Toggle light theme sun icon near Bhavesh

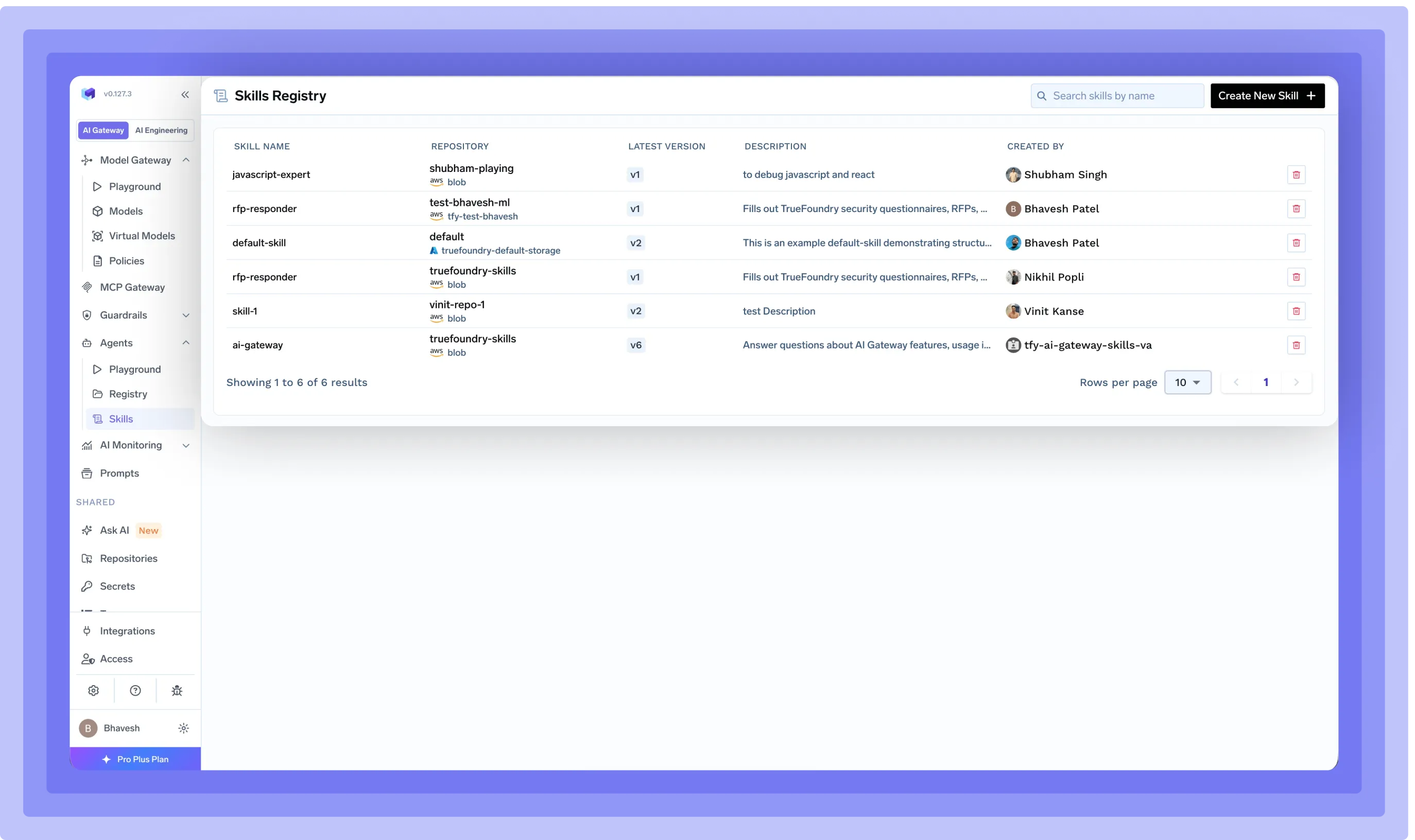click(183, 728)
